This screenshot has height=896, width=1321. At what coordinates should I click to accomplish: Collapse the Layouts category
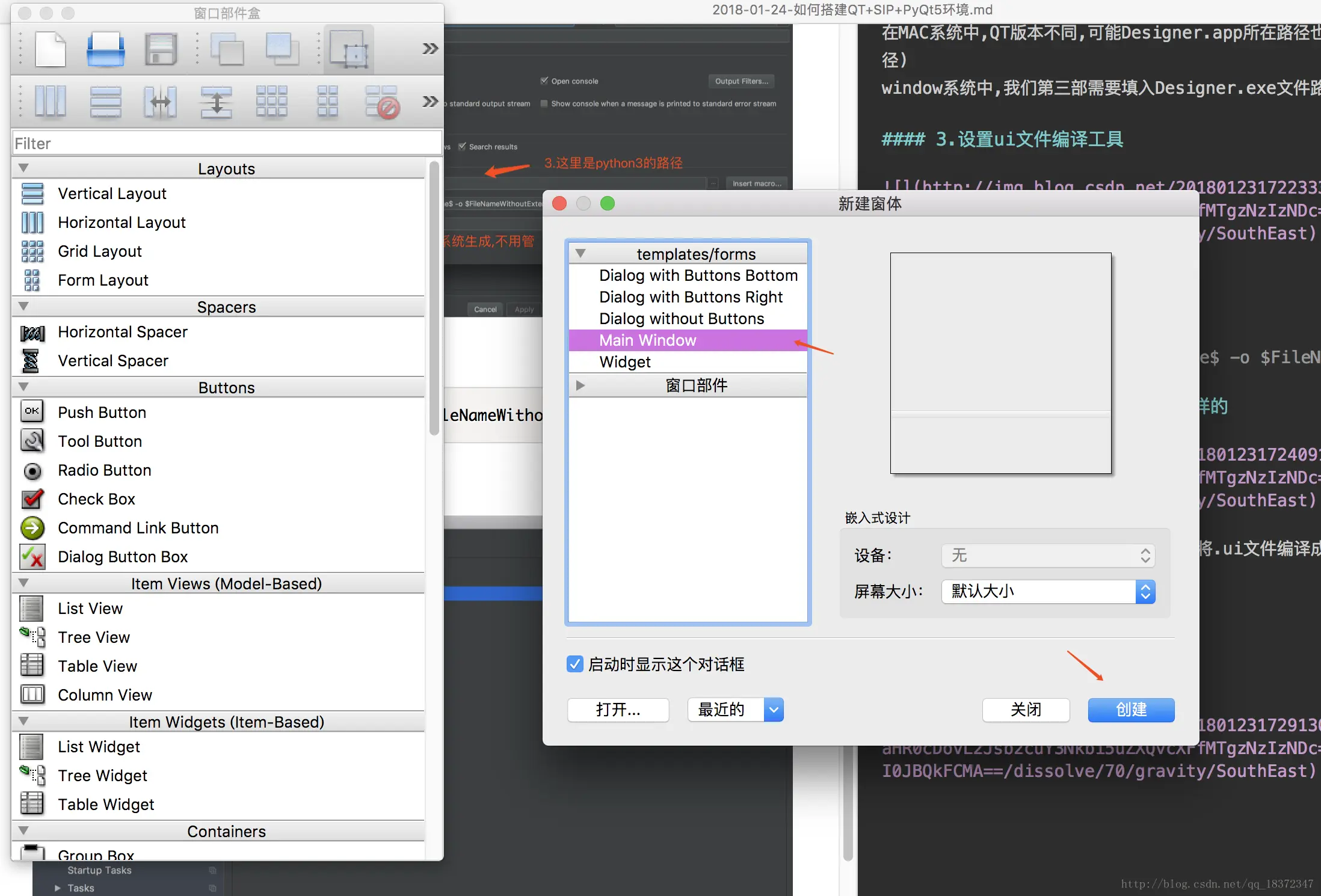click(23, 168)
